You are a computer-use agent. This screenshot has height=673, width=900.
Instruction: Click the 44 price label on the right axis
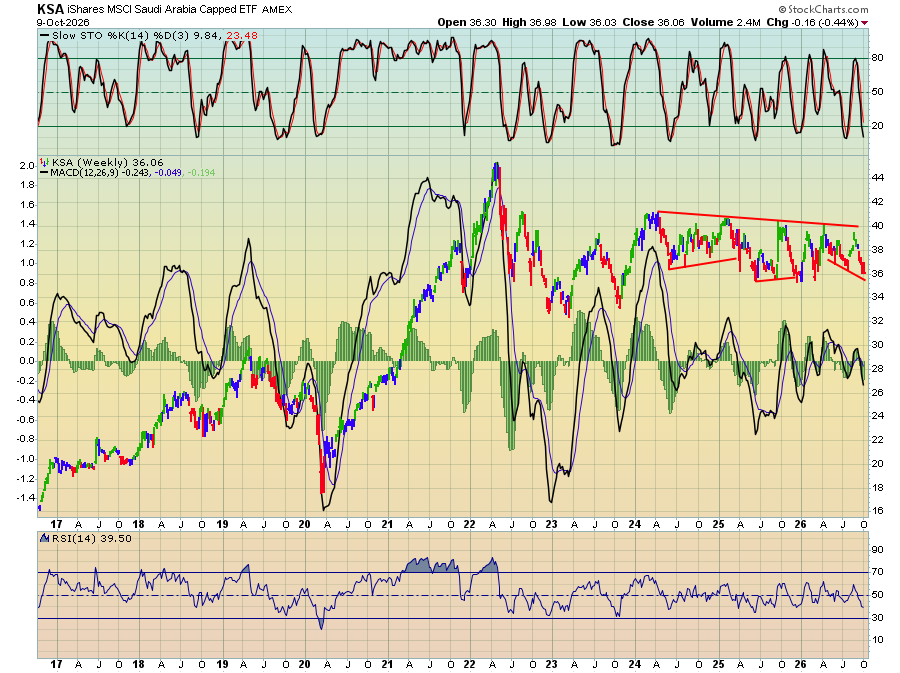click(x=877, y=178)
